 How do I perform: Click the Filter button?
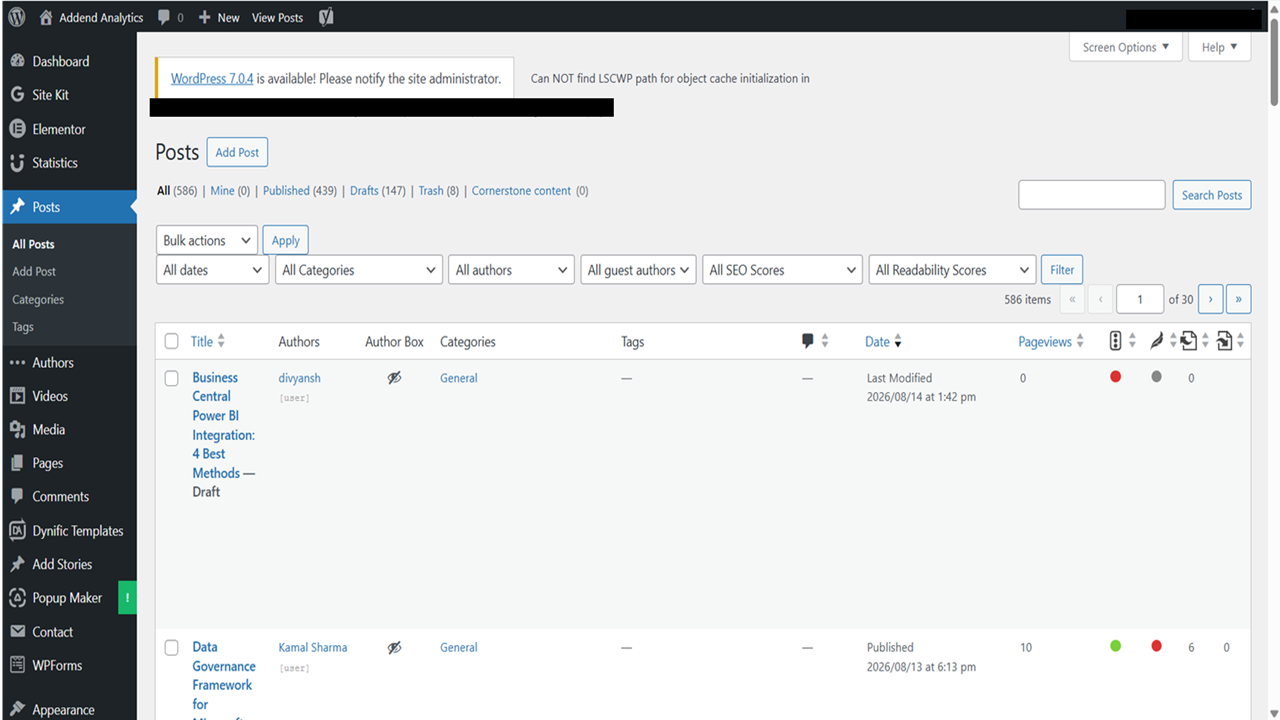[1062, 270]
